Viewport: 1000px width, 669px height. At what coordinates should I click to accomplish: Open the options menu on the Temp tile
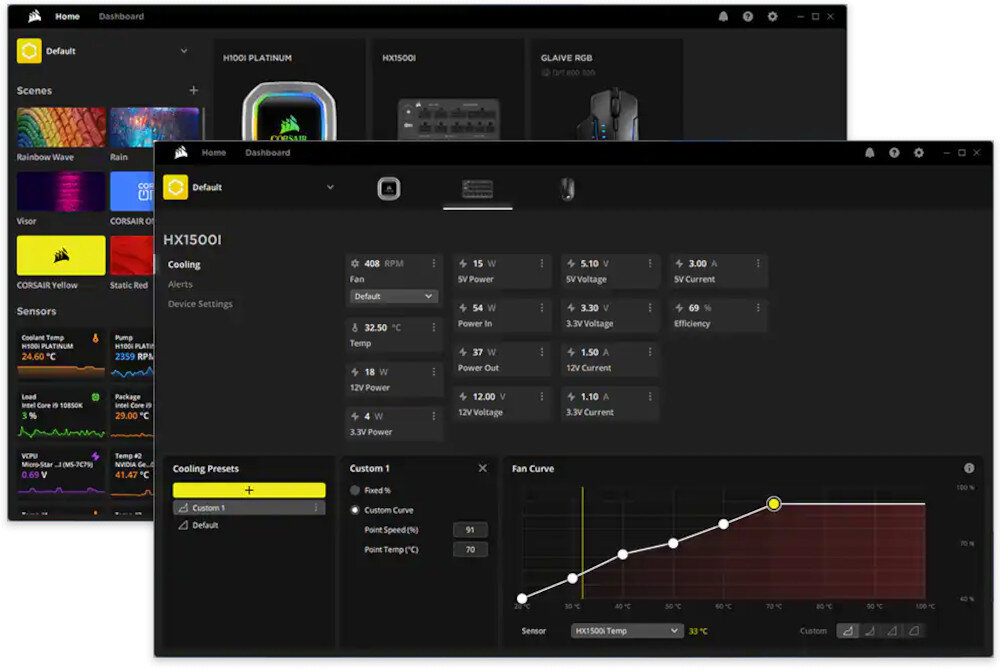pyautogui.click(x=434, y=328)
